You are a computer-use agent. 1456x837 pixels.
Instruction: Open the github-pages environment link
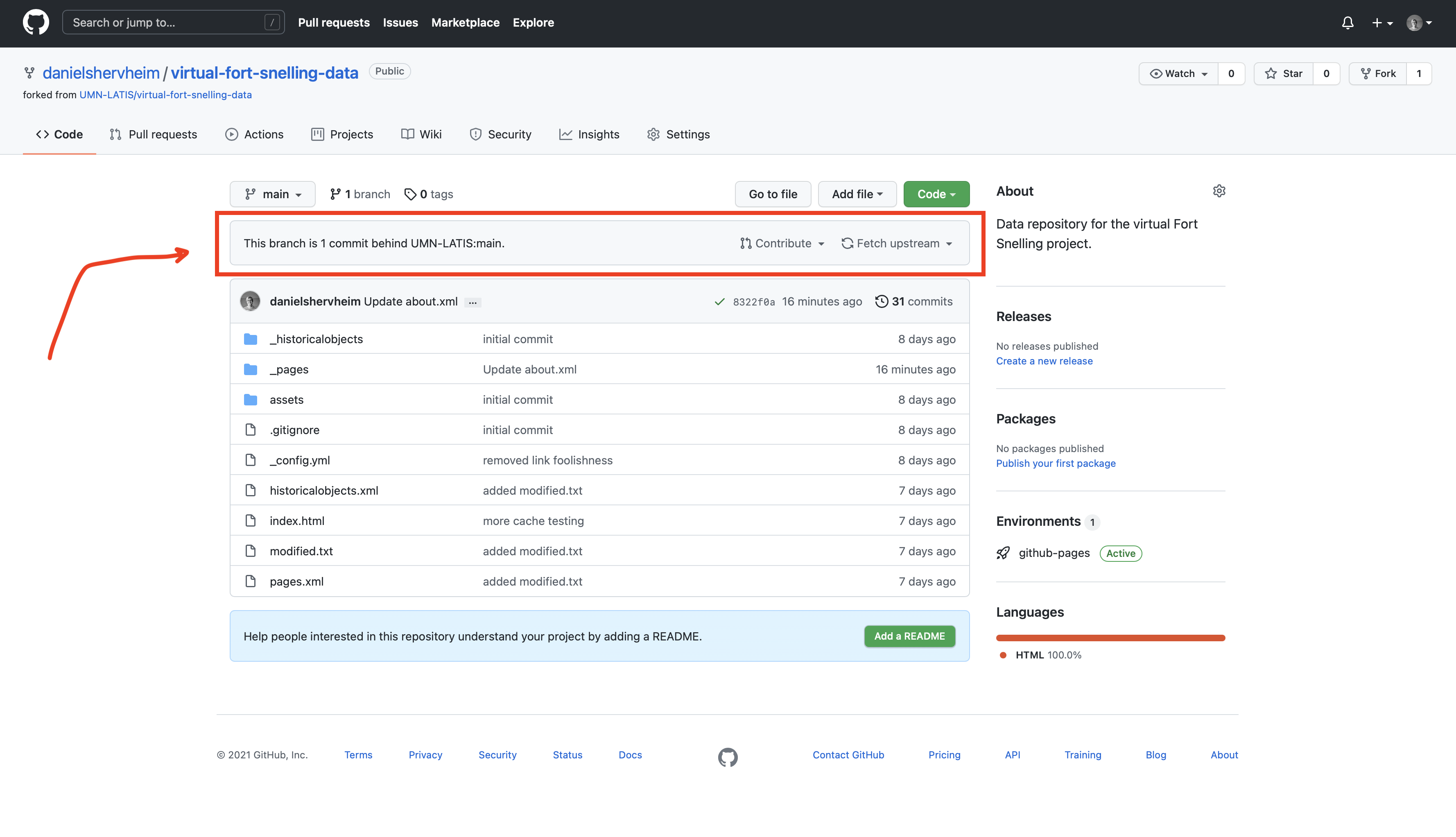[x=1054, y=553]
